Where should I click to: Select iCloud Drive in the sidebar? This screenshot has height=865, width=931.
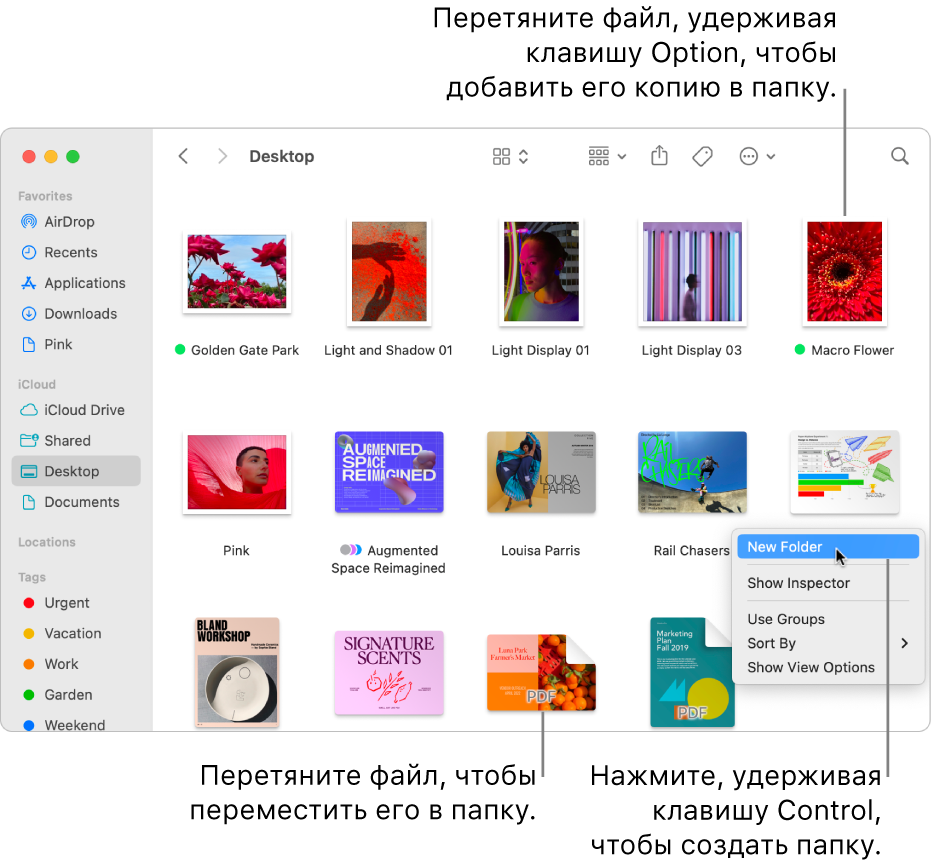click(82, 410)
